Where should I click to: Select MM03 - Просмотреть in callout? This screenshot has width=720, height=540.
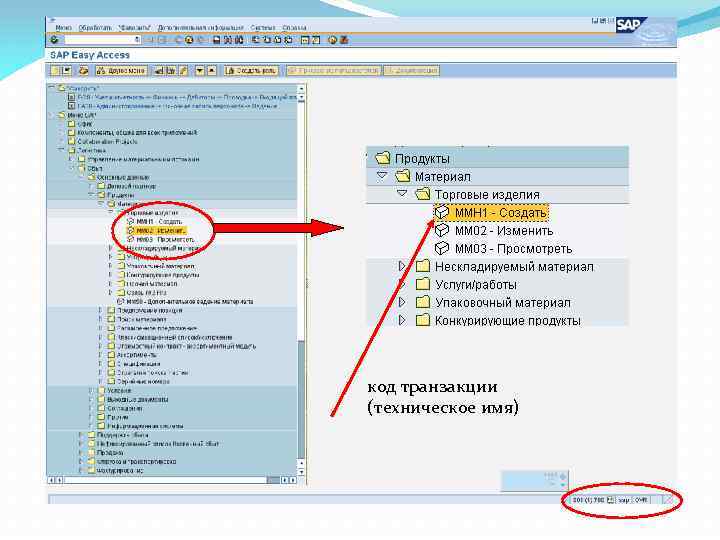(513, 248)
